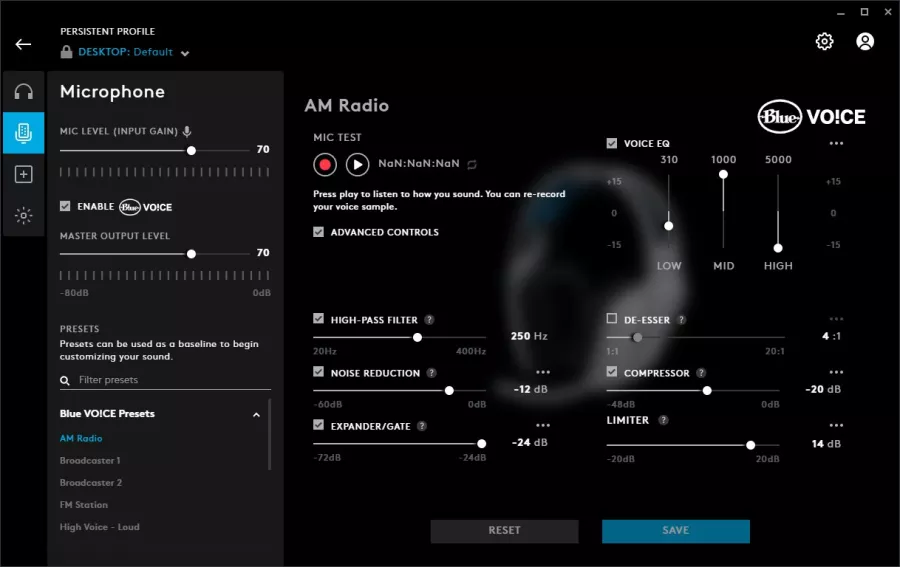Select the High Voice - Loud preset
The height and width of the screenshot is (567, 900).
tap(99, 527)
